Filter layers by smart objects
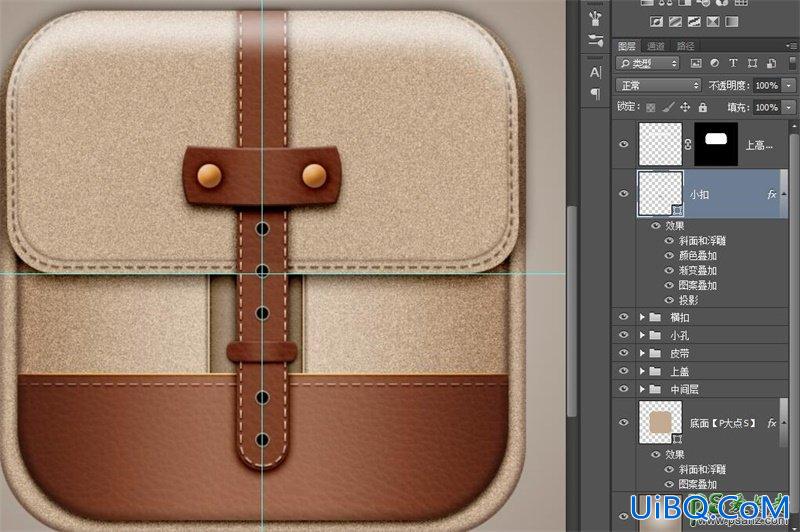Viewport: 800px width, 532px height. (x=771, y=64)
